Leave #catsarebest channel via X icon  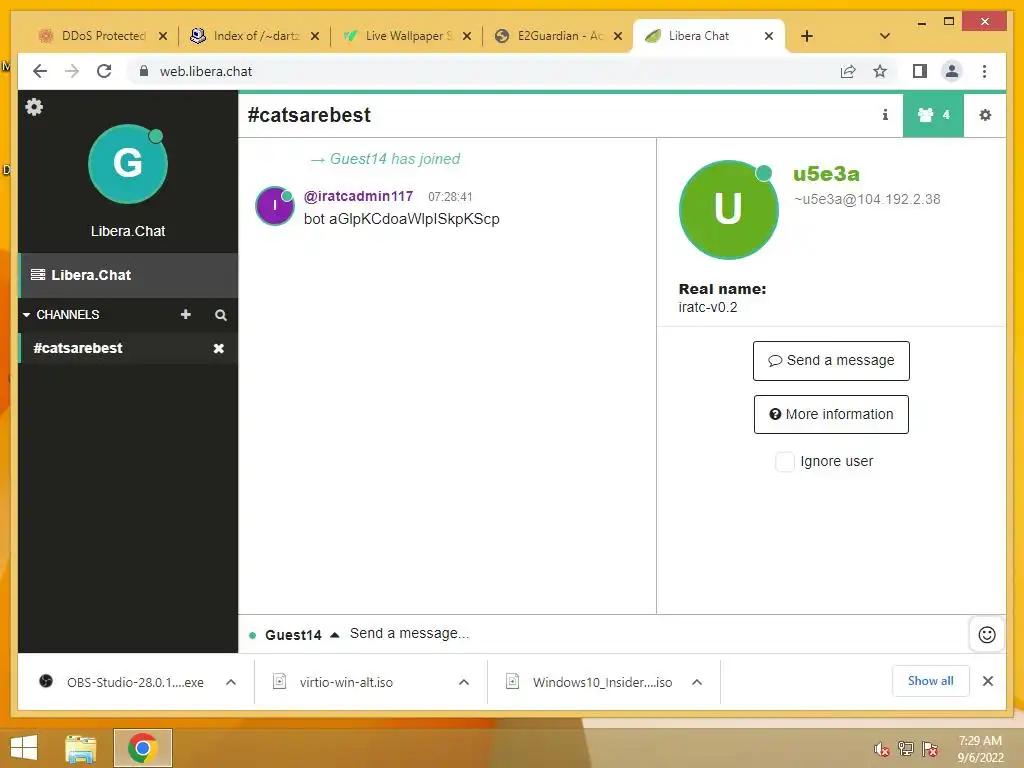point(219,349)
